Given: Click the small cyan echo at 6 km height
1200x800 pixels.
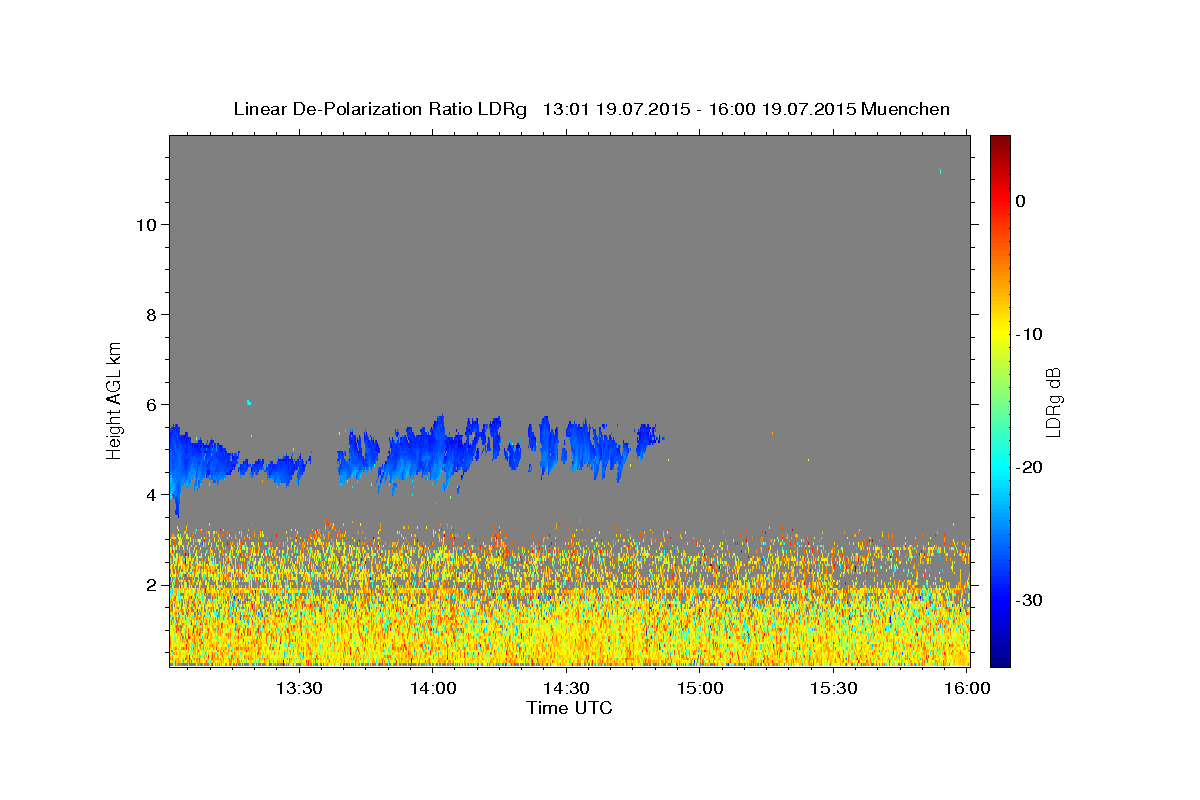Looking at the screenshot, I should coord(249,402).
